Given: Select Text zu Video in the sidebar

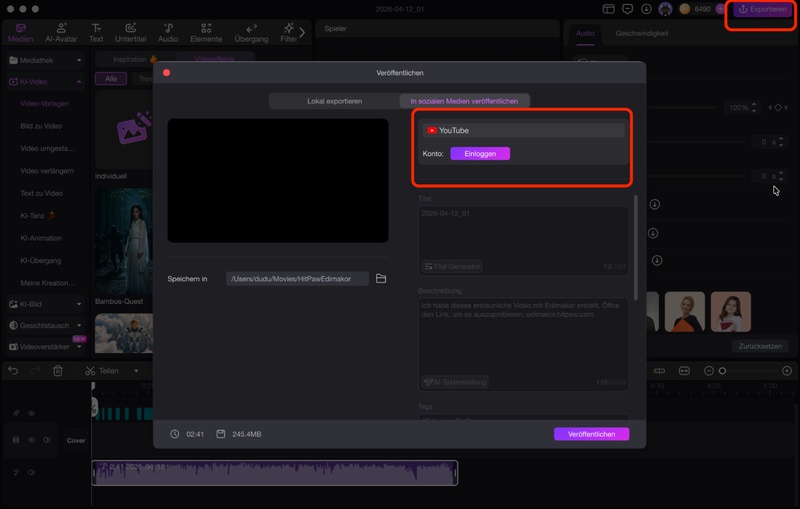Looking at the screenshot, I should (42, 193).
